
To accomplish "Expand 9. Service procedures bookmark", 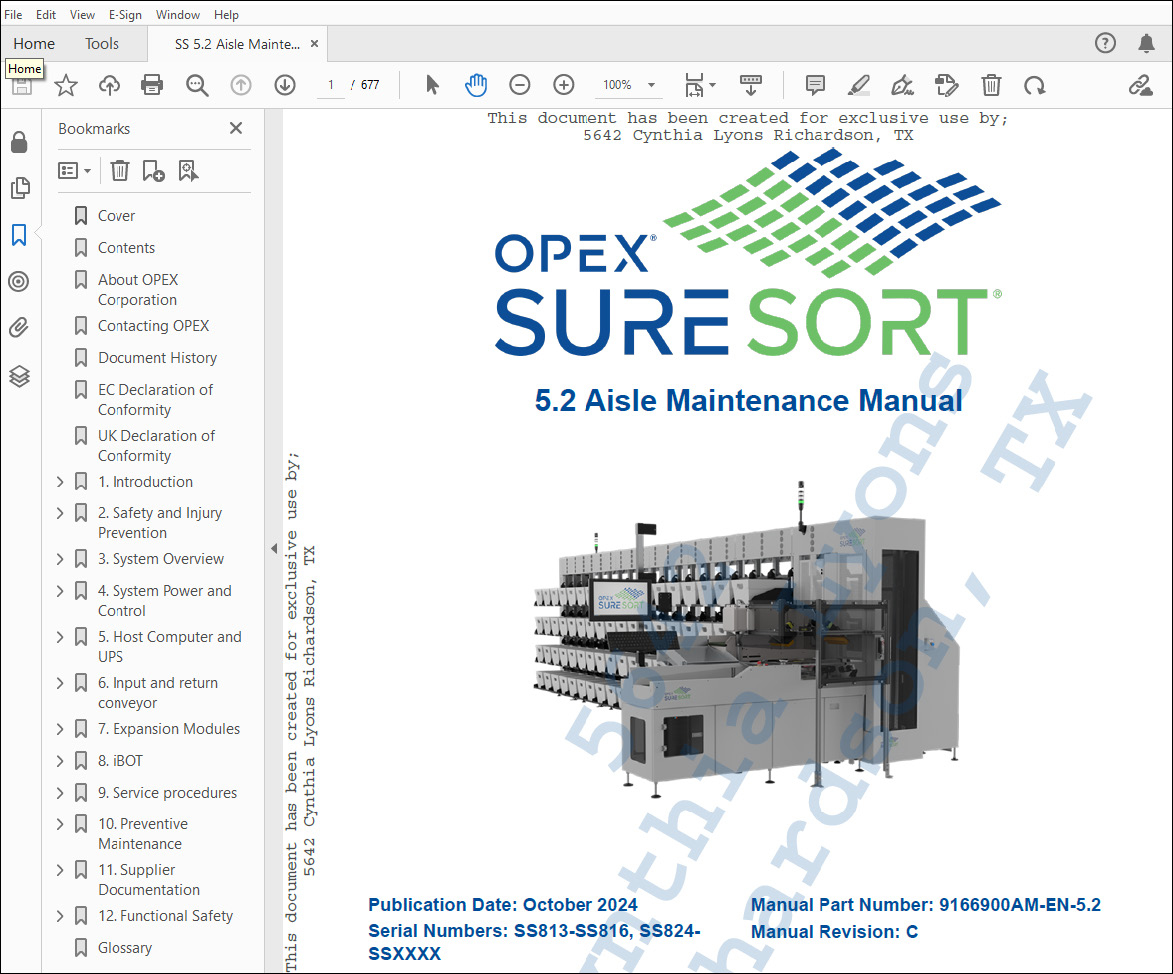I will (x=61, y=793).
